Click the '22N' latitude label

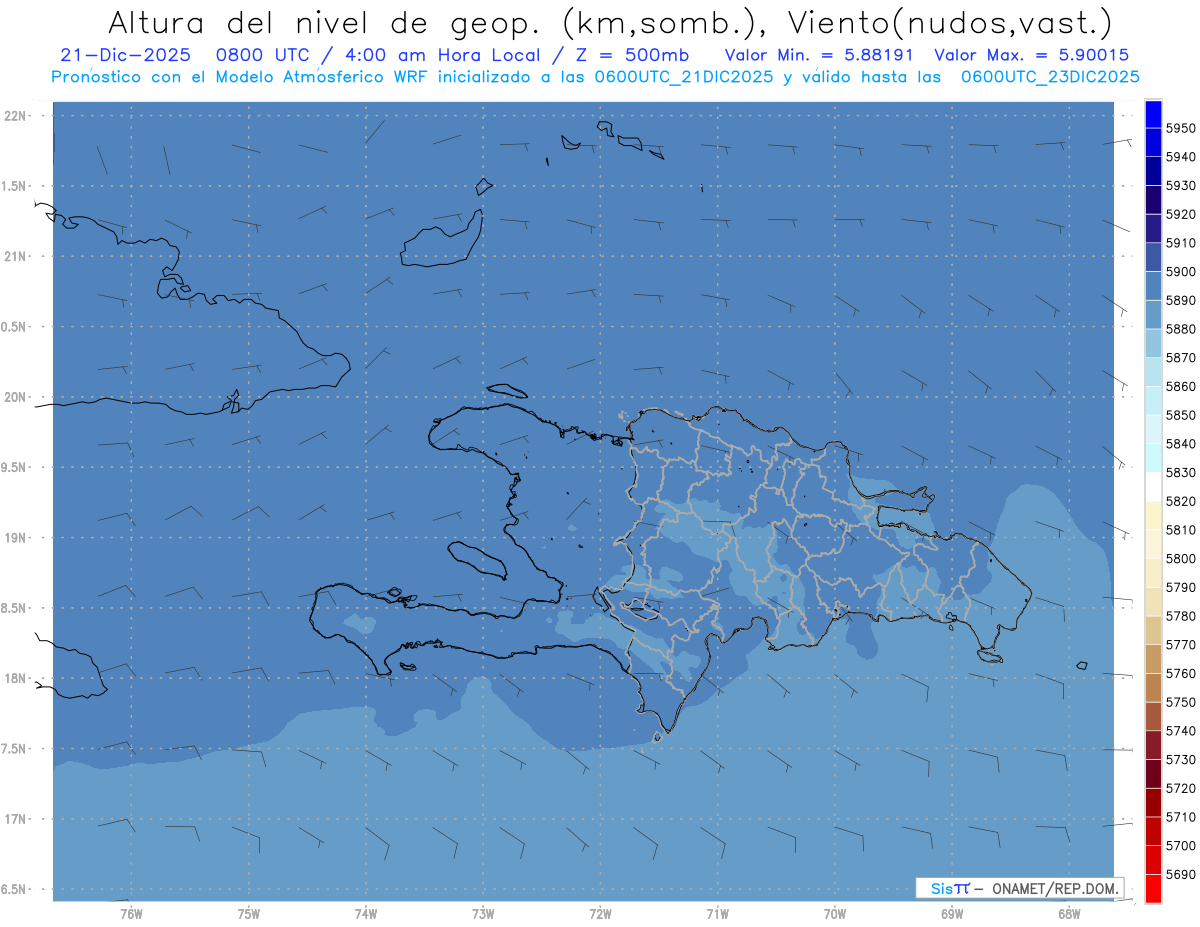pos(17,116)
